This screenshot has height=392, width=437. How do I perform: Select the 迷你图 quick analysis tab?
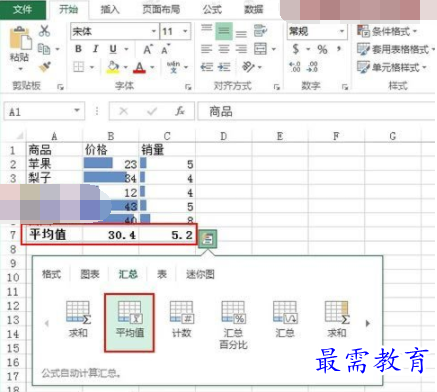click(x=200, y=274)
